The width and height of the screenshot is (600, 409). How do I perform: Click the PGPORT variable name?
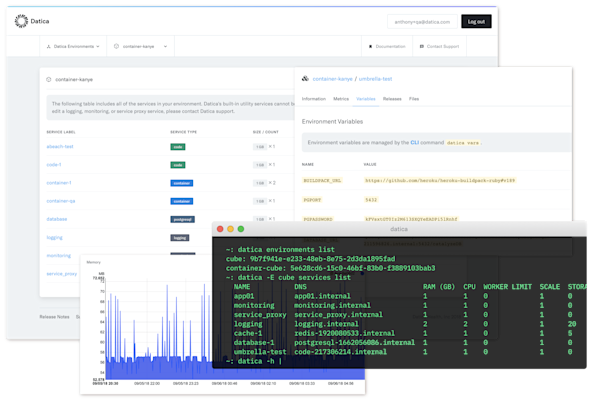[312, 200]
